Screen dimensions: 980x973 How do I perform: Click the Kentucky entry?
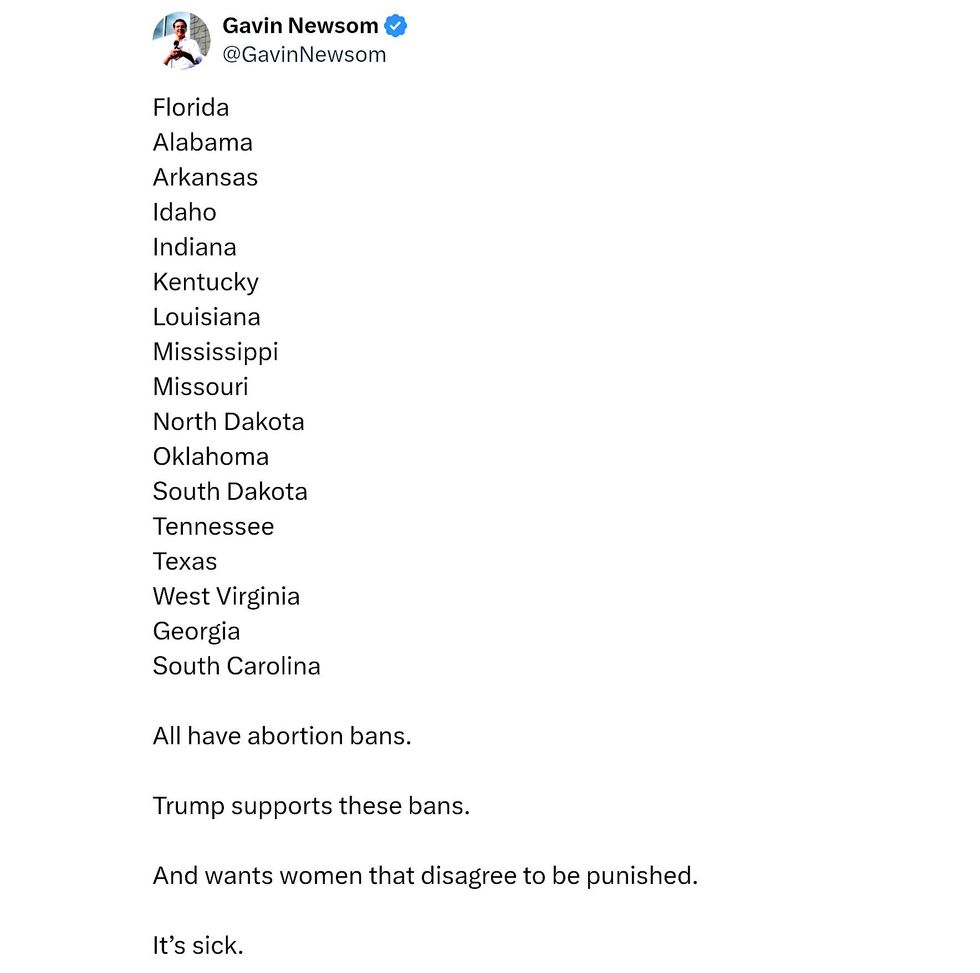click(x=205, y=282)
